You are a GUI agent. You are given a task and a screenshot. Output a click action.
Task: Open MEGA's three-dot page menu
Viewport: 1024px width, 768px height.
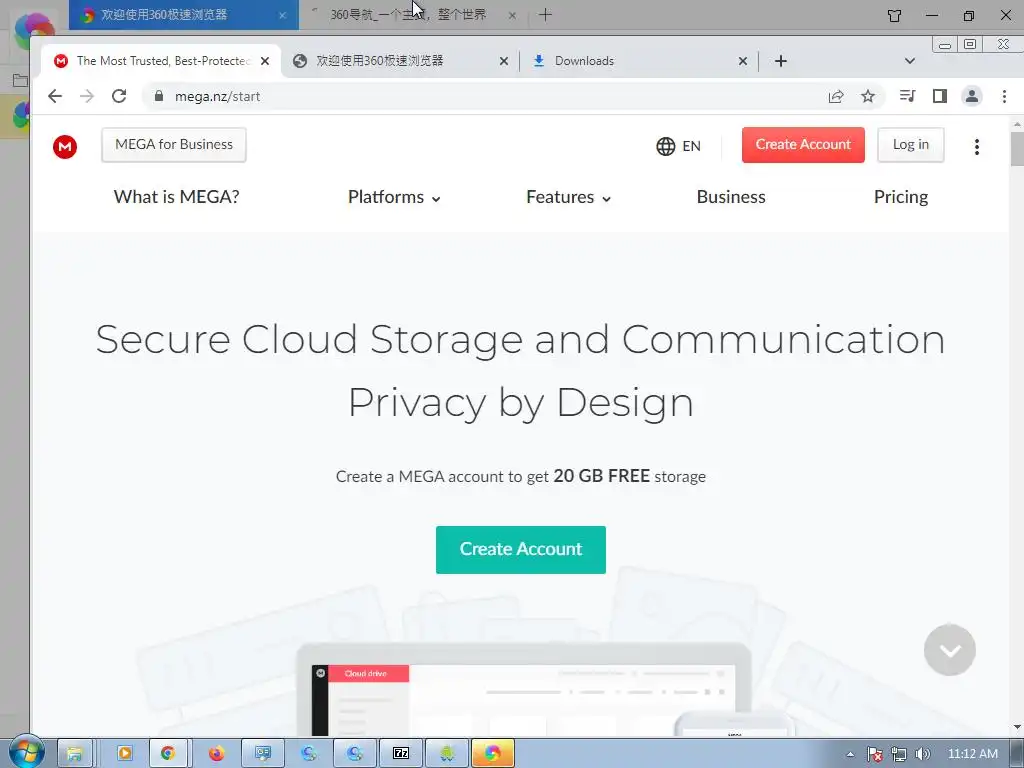click(977, 146)
